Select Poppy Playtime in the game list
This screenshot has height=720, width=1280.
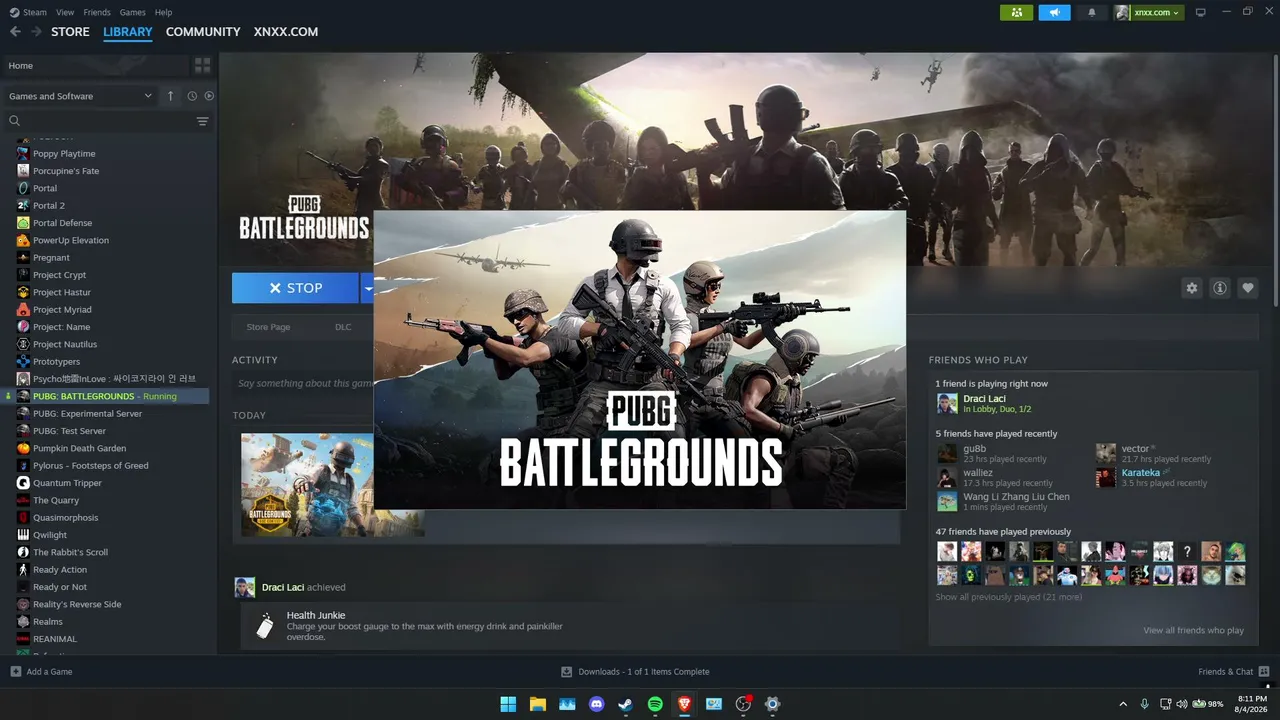pyautogui.click(x=64, y=154)
